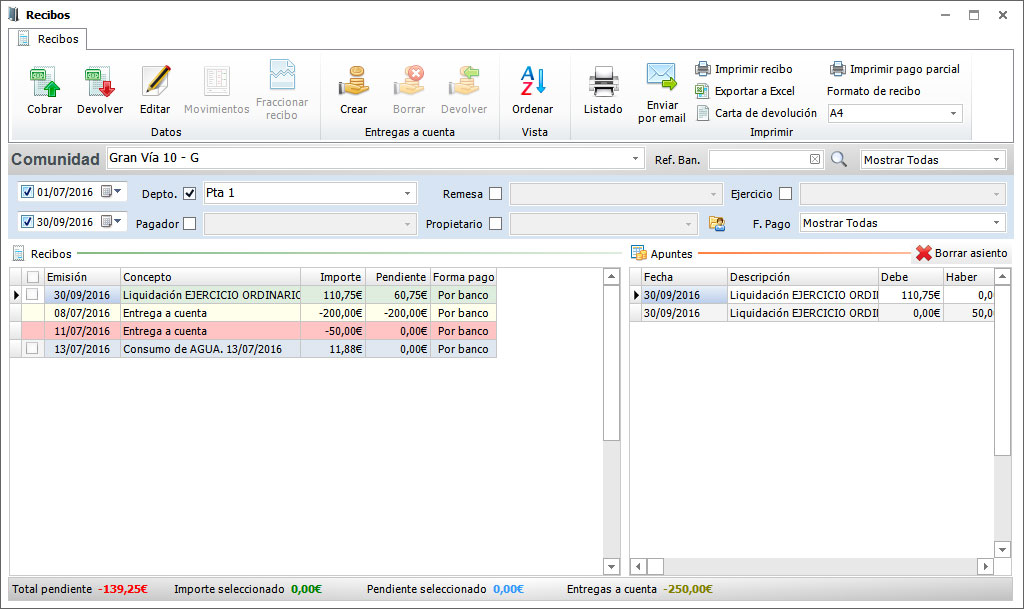Sort by Pendiente column header
The image size is (1024, 609).
coord(398,277)
